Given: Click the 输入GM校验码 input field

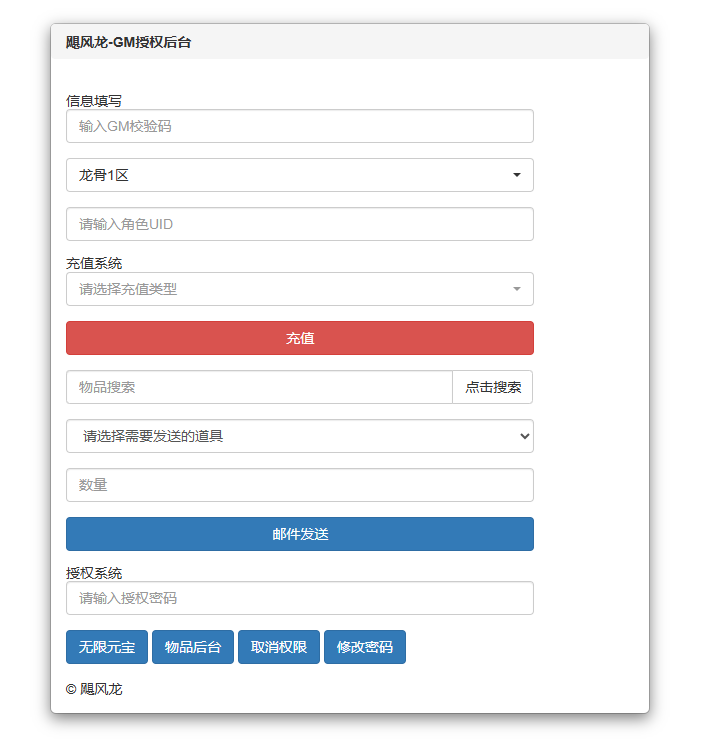Looking at the screenshot, I should pos(300,126).
